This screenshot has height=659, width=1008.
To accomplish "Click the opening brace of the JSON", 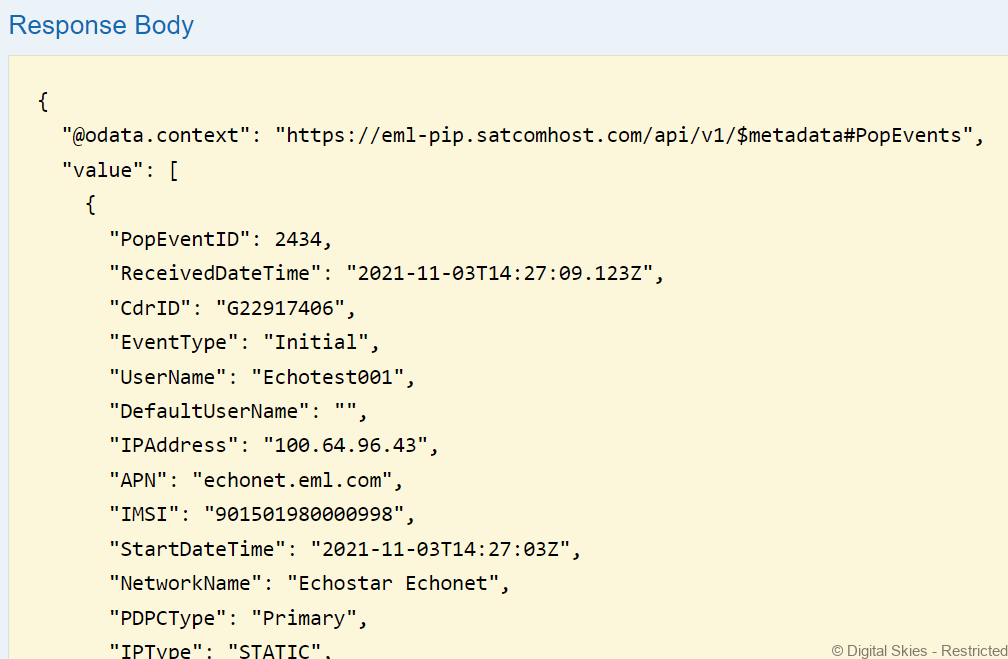I will 43,101.
